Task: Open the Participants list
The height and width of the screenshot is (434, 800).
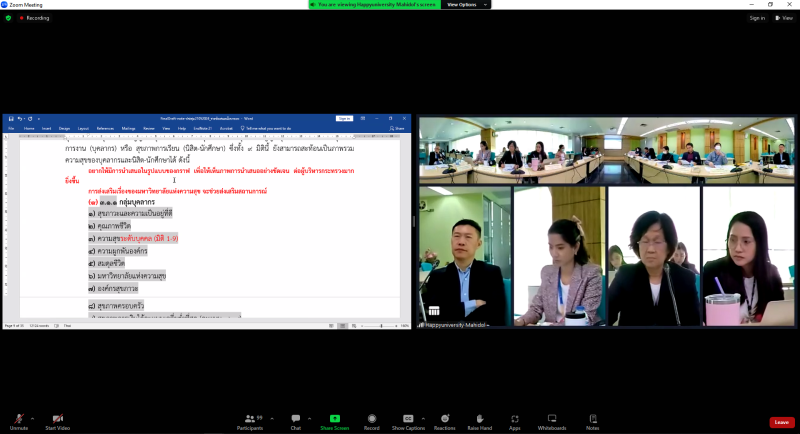Action: pyautogui.click(x=250, y=422)
